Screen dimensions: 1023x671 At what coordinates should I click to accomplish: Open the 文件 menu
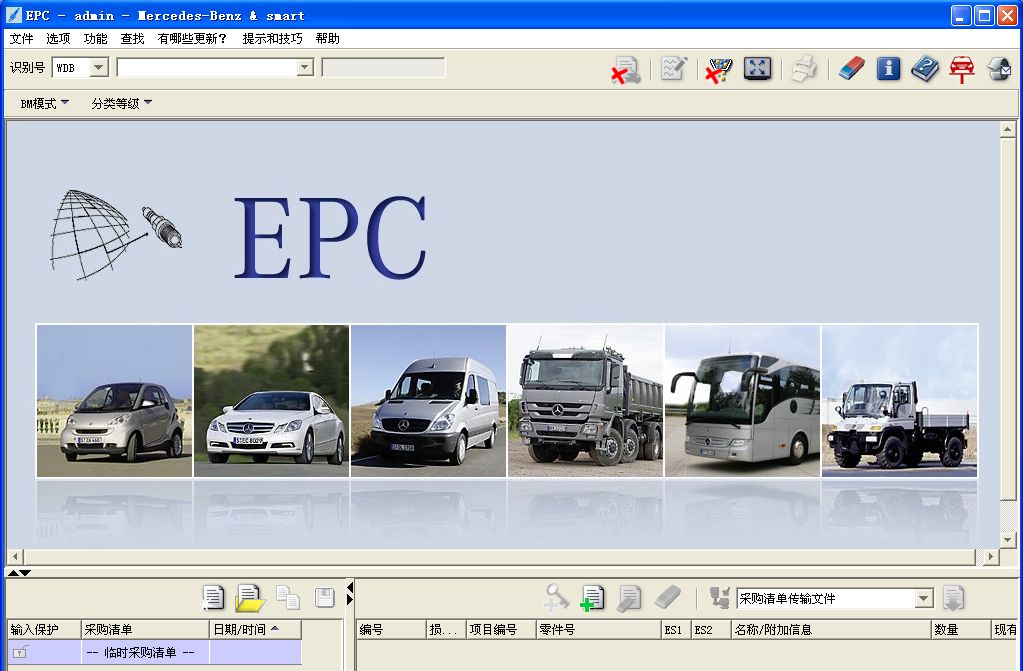[21, 39]
